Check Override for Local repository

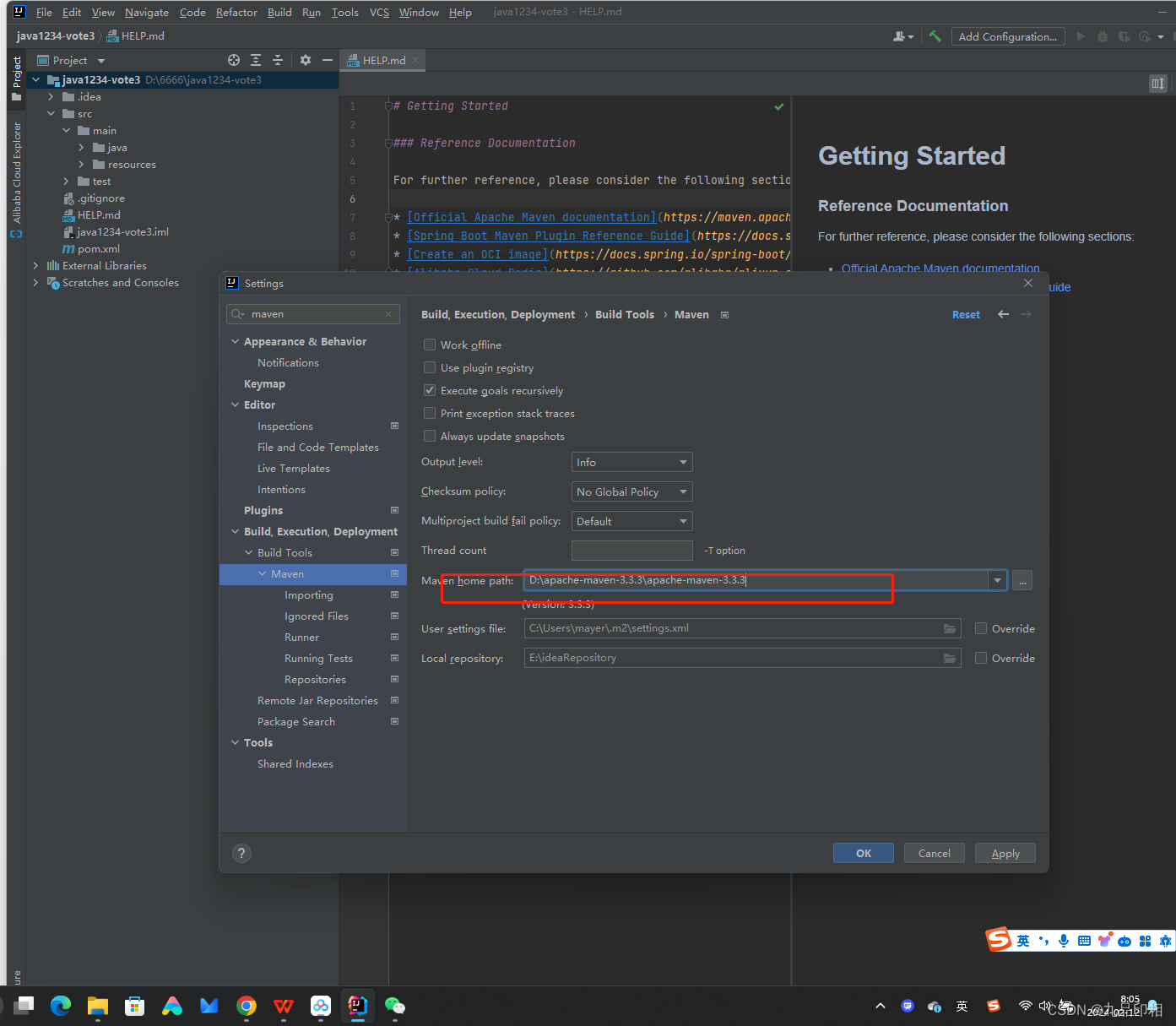[x=981, y=658]
